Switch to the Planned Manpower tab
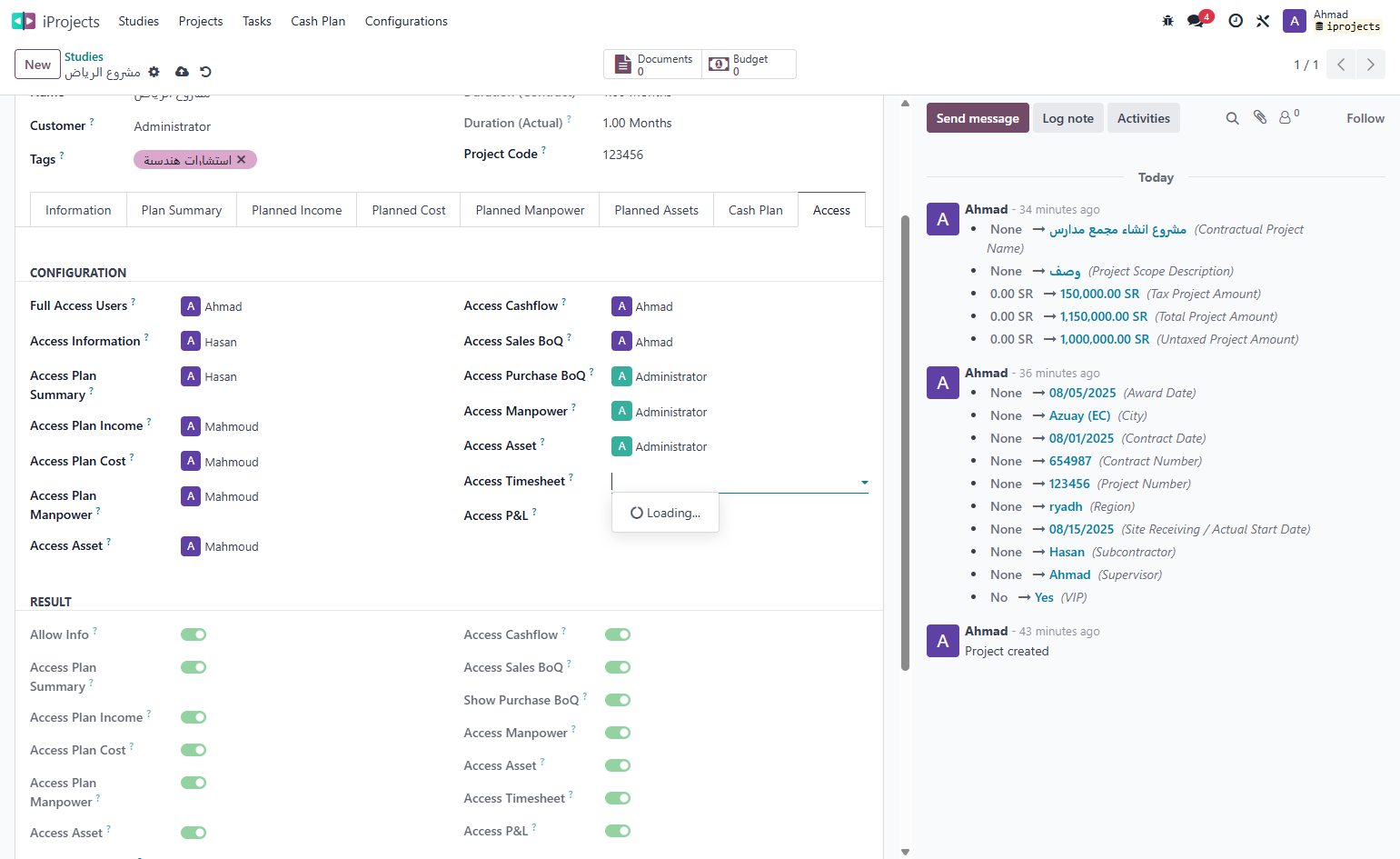Image resolution: width=1400 pixels, height=859 pixels. pyautogui.click(x=530, y=210)
